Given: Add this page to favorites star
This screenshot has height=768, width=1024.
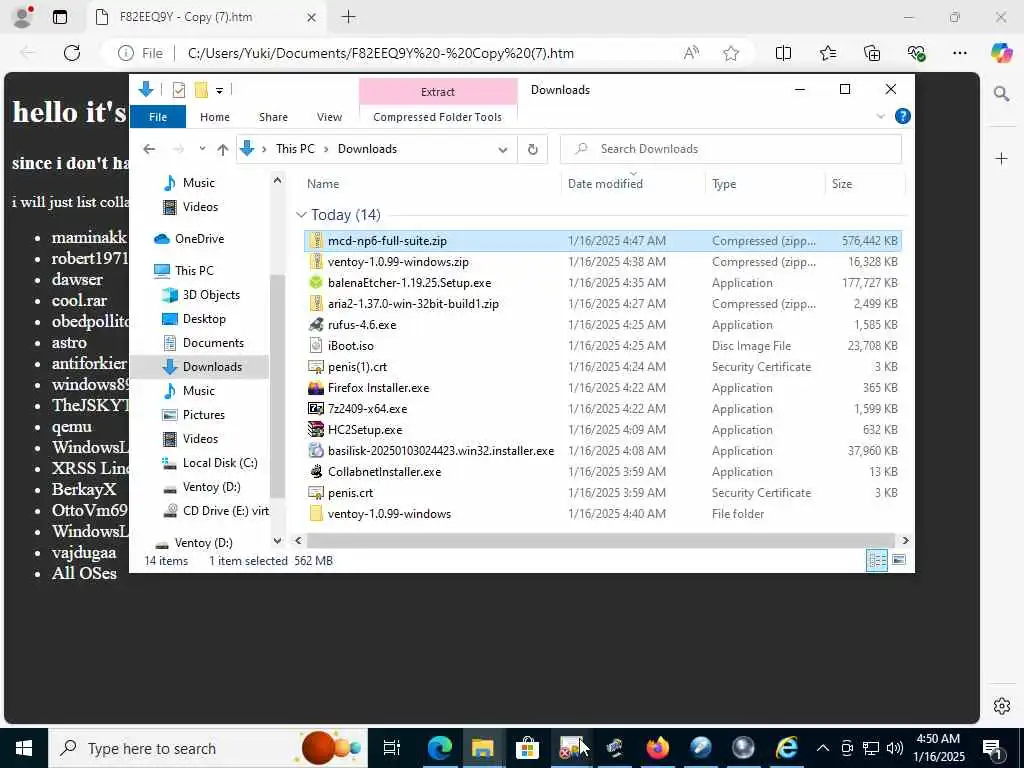Looking at the screenshot, I should click(x=731, y=53).
